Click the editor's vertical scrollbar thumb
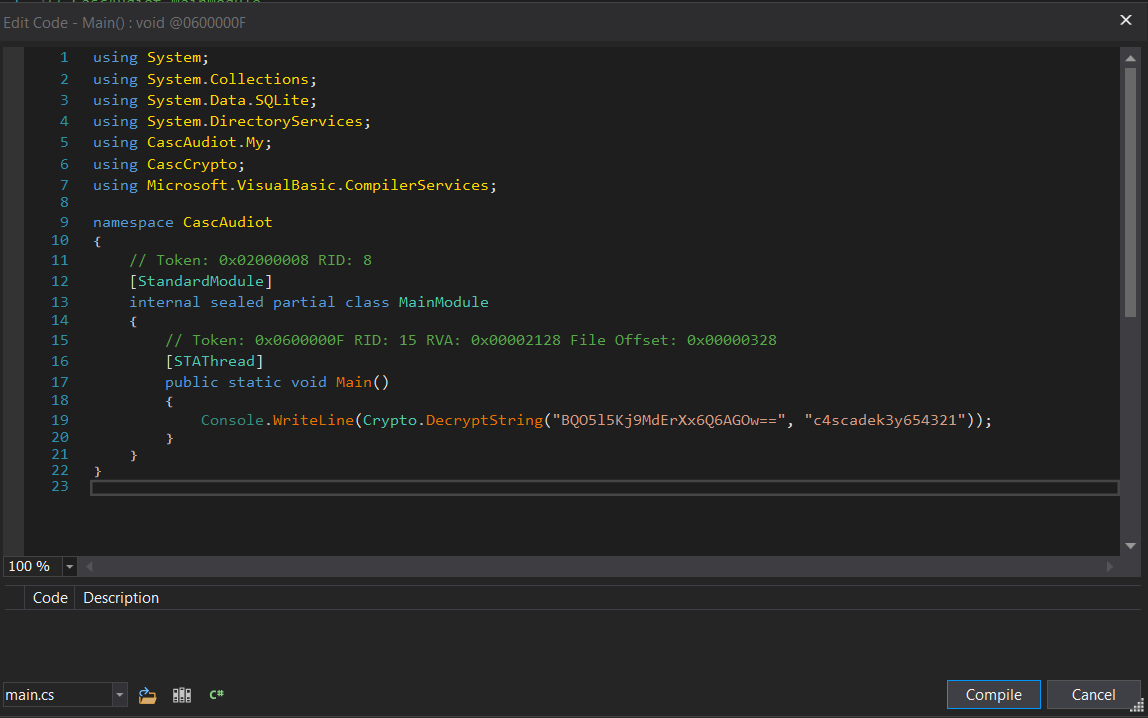Screen dimensions: 1148x718 point(1131,190)
